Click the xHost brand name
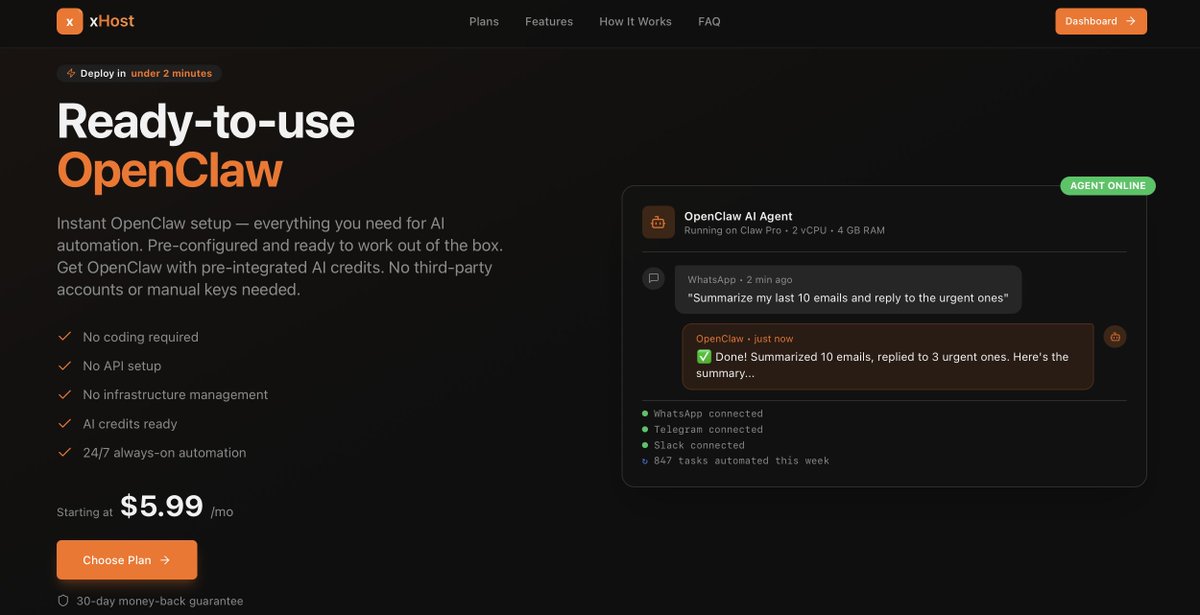1200x615 pixels. click(112, 21)
